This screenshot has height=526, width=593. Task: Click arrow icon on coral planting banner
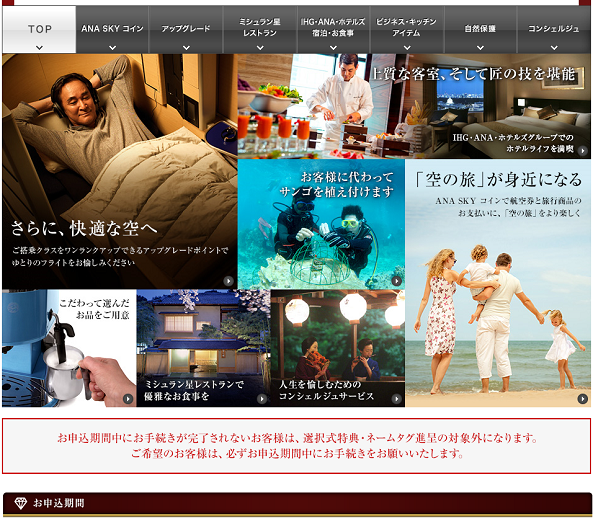(396, 281)
